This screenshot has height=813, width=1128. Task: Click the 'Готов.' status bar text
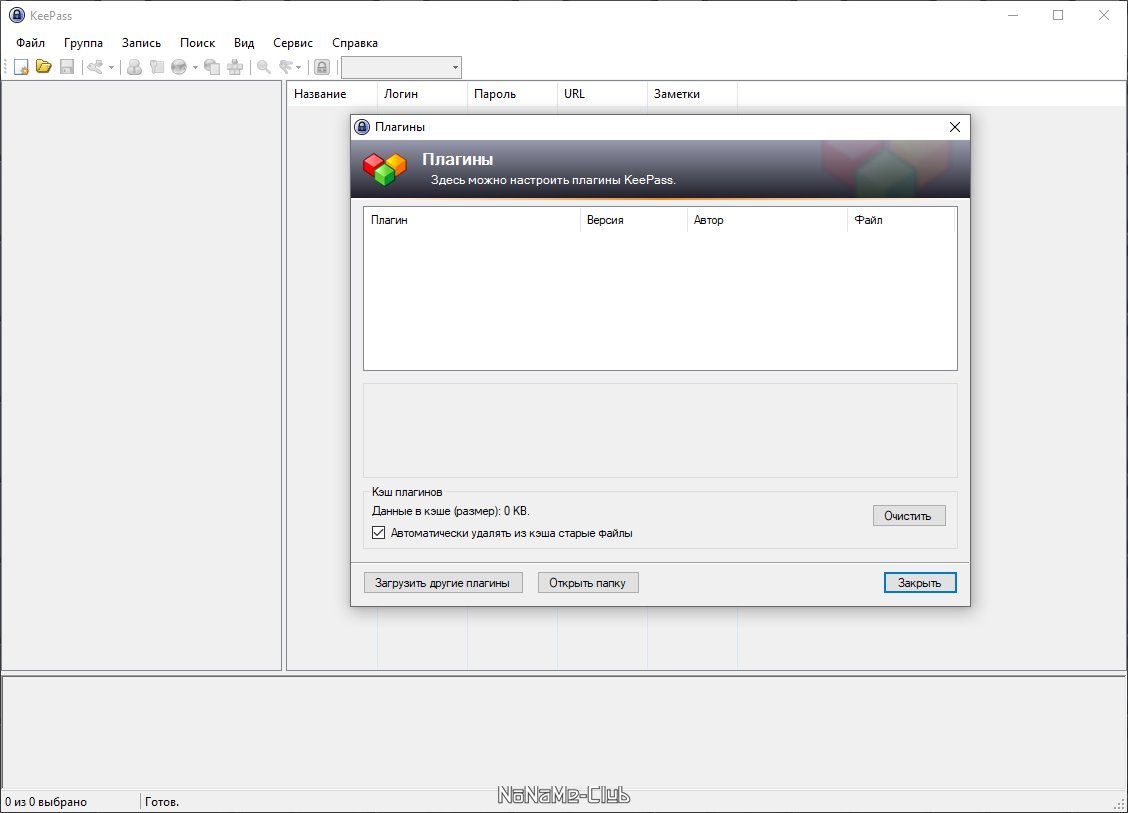click(x=162, y=801)
